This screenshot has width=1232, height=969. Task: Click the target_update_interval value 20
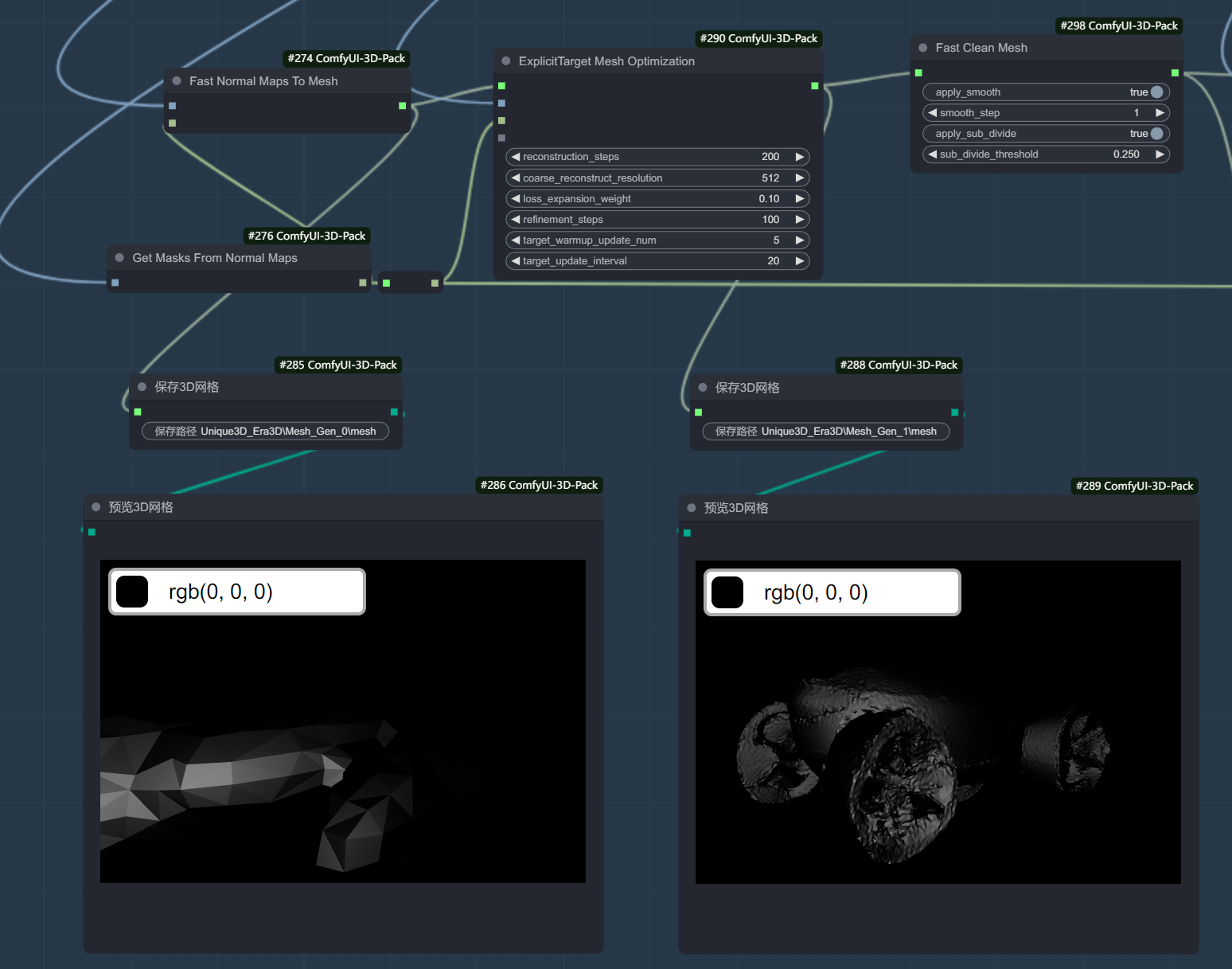pos(774,261)
